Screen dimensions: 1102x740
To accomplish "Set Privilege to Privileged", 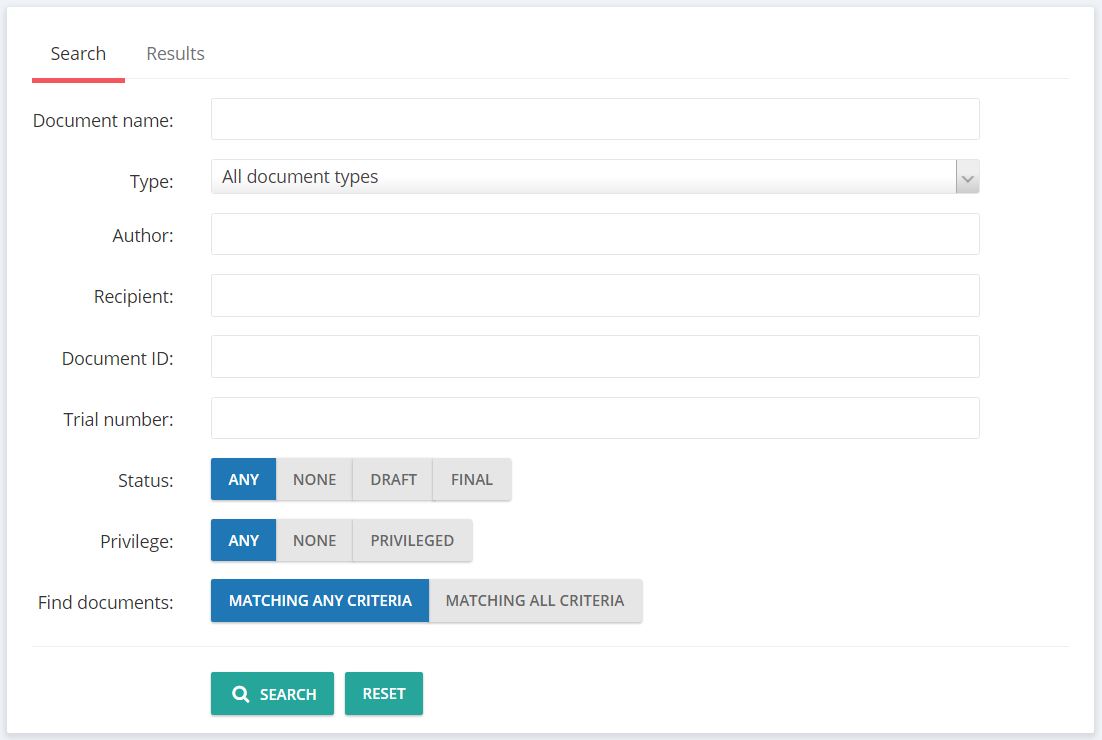I will 412,541.
